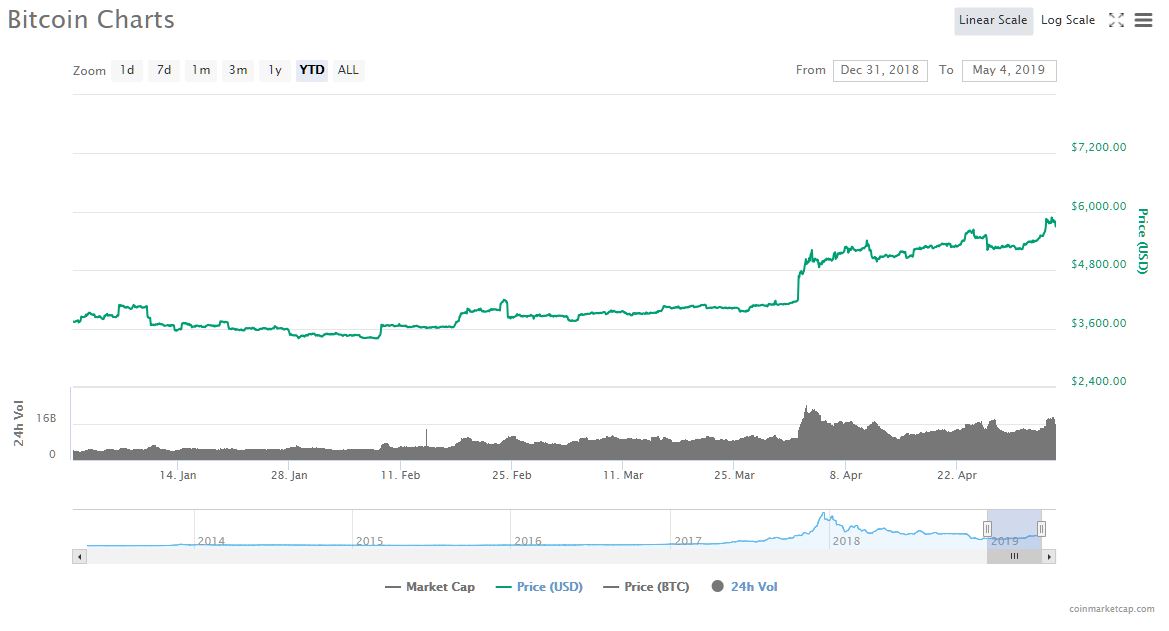1169x631 pixels.
Task: Click the Market Cap legend line marker
Action: 391,586
